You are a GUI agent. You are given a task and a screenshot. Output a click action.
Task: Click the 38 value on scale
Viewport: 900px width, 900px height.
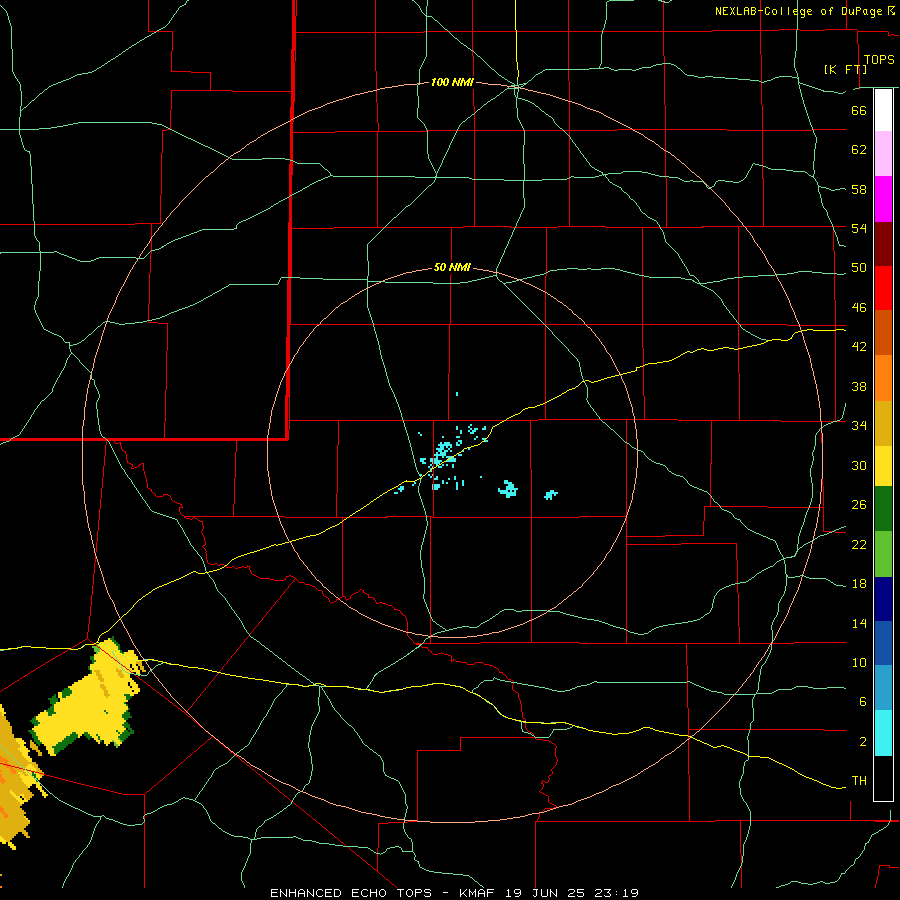pos(859,386)
